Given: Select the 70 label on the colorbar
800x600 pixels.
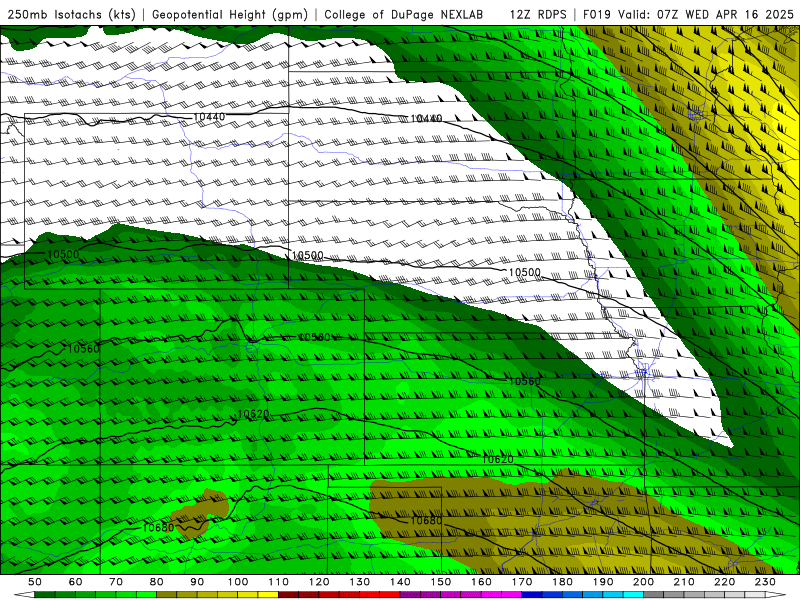Looking at the screenshot, I should click(x=116, y=582).
